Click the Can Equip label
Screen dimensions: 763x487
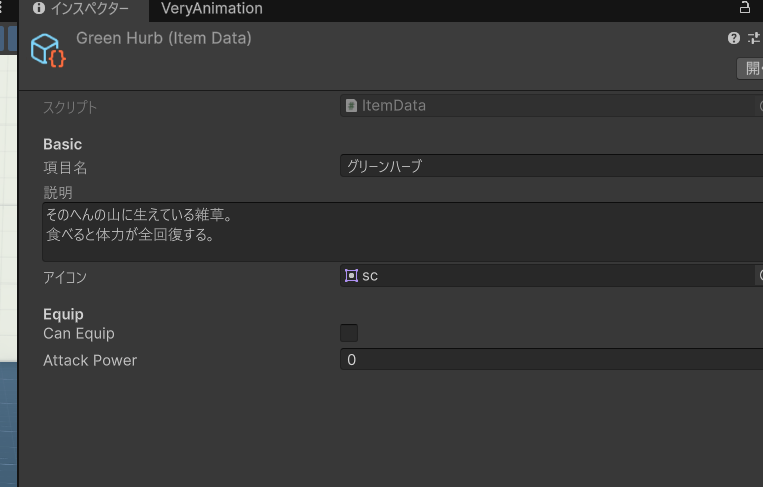coord(79,334)
